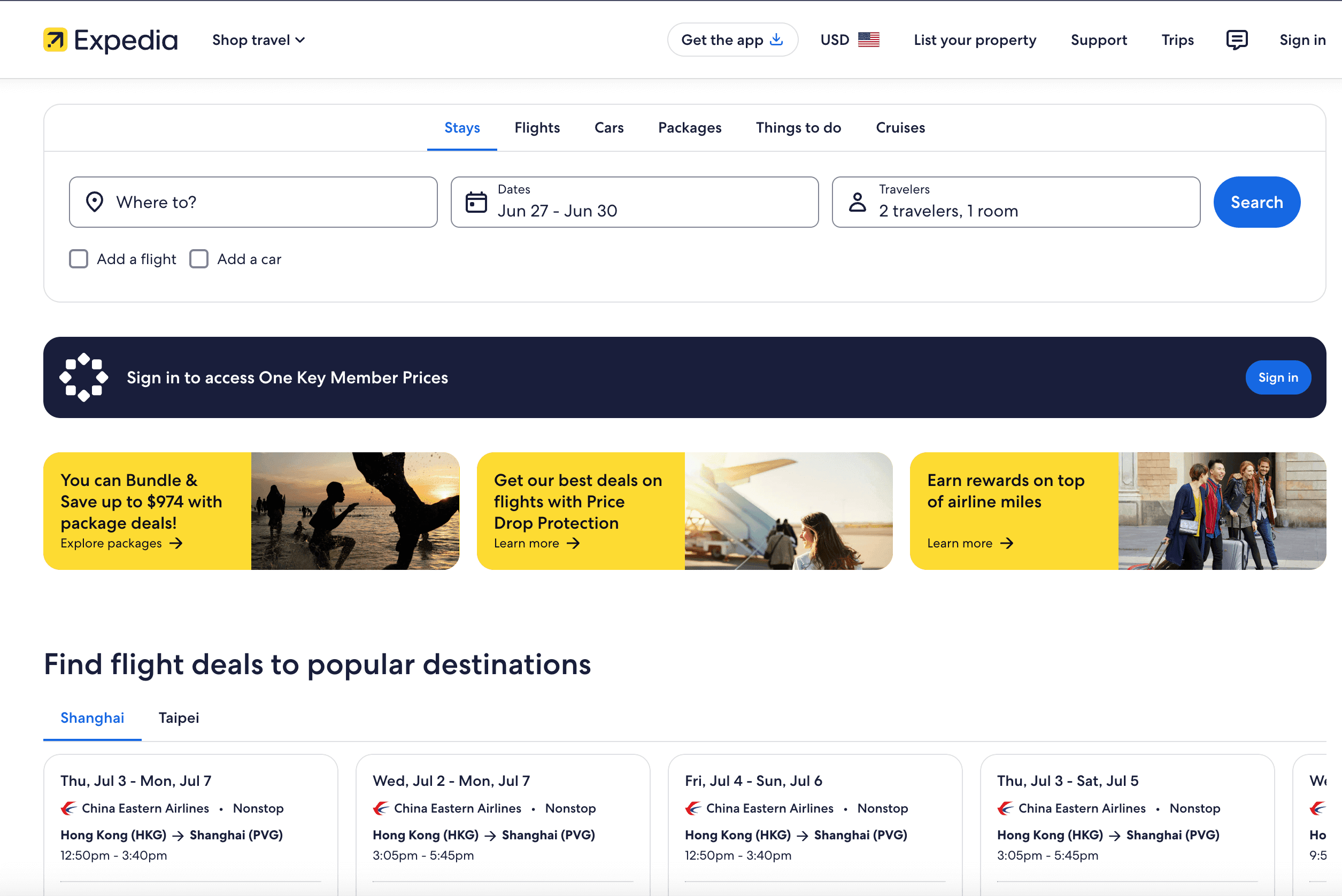Click Sign in to access One Key Member Prices text
This screenshot has height=896, width=1342.
287,378
